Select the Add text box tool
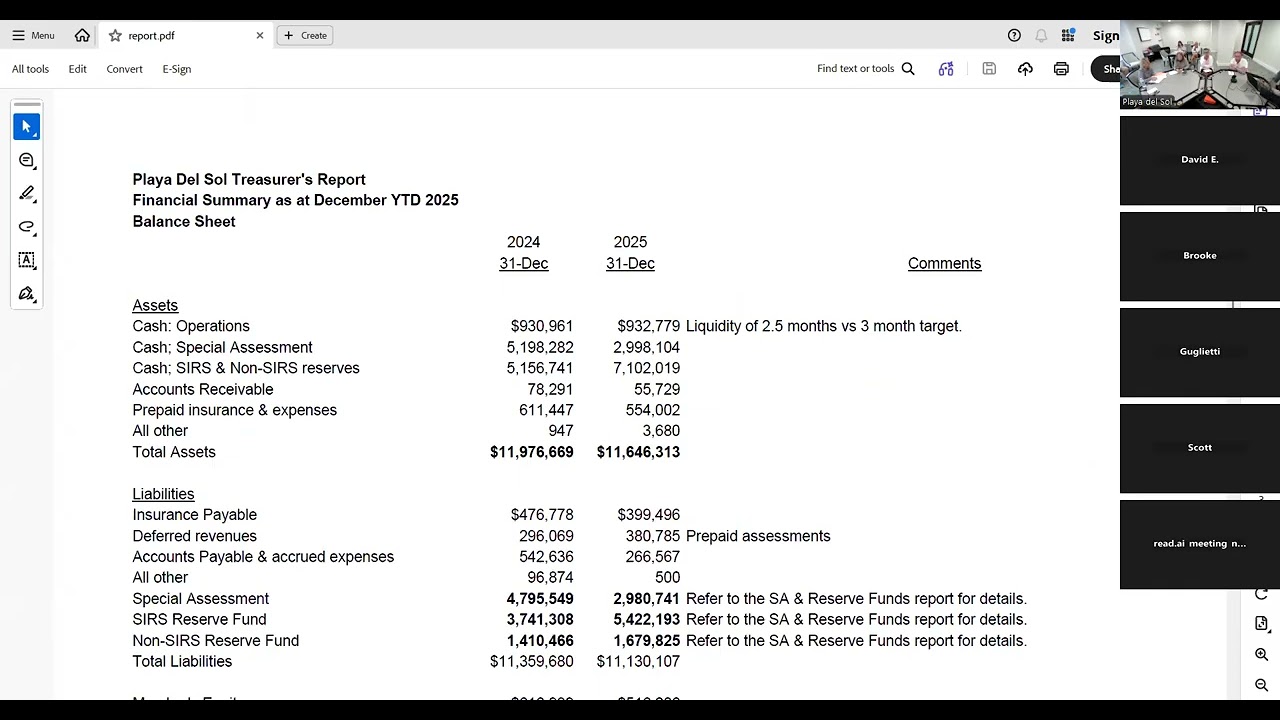Screen dimensions: 1280x720 pos(27,260)
